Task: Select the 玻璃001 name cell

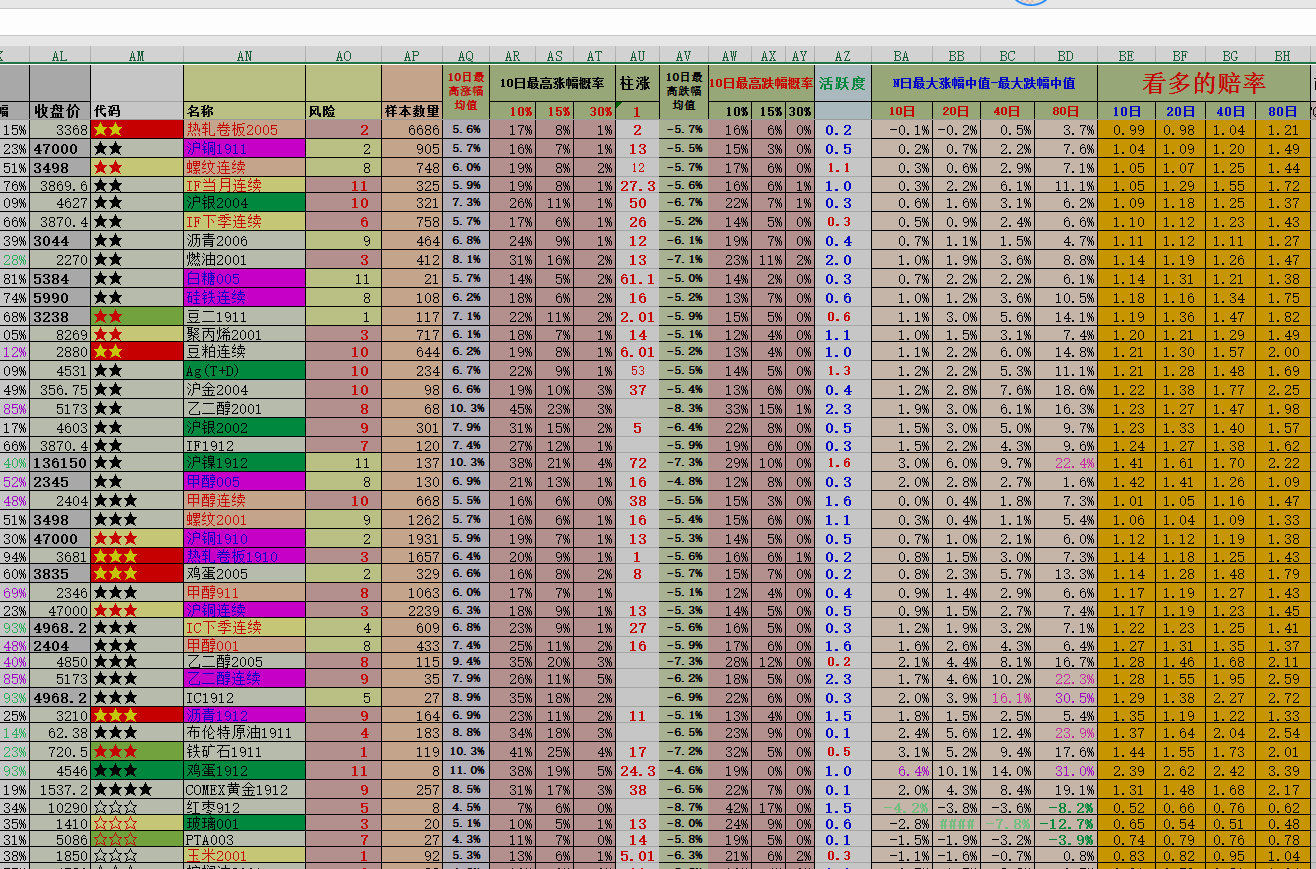Action: (x=244, y=824)
